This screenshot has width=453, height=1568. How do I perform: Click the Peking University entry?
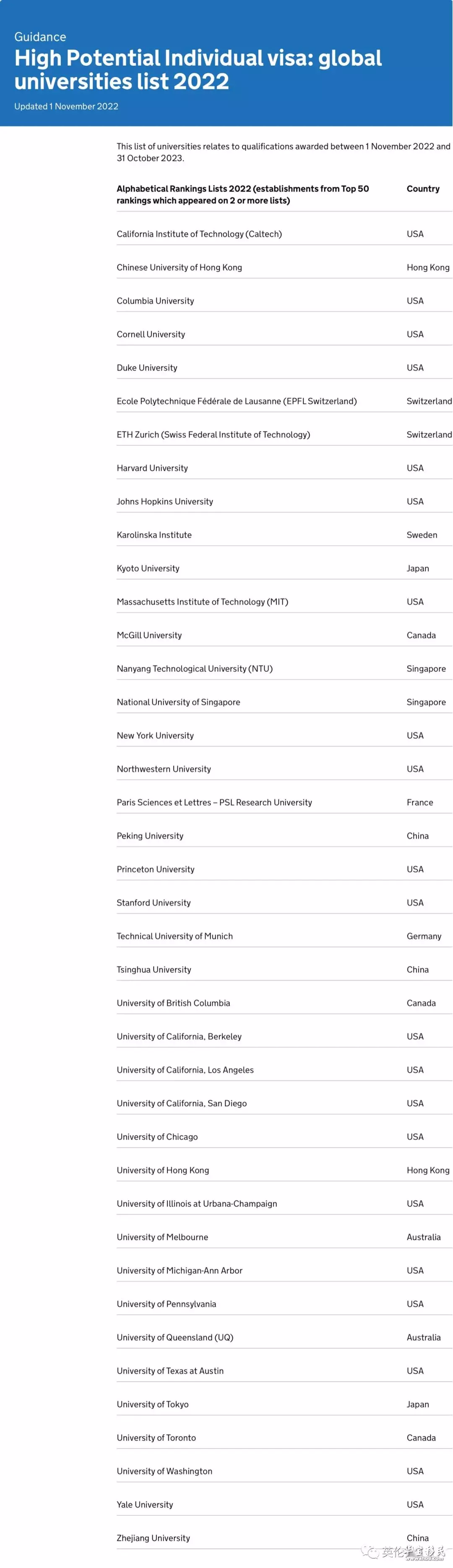tap(150, 836)
